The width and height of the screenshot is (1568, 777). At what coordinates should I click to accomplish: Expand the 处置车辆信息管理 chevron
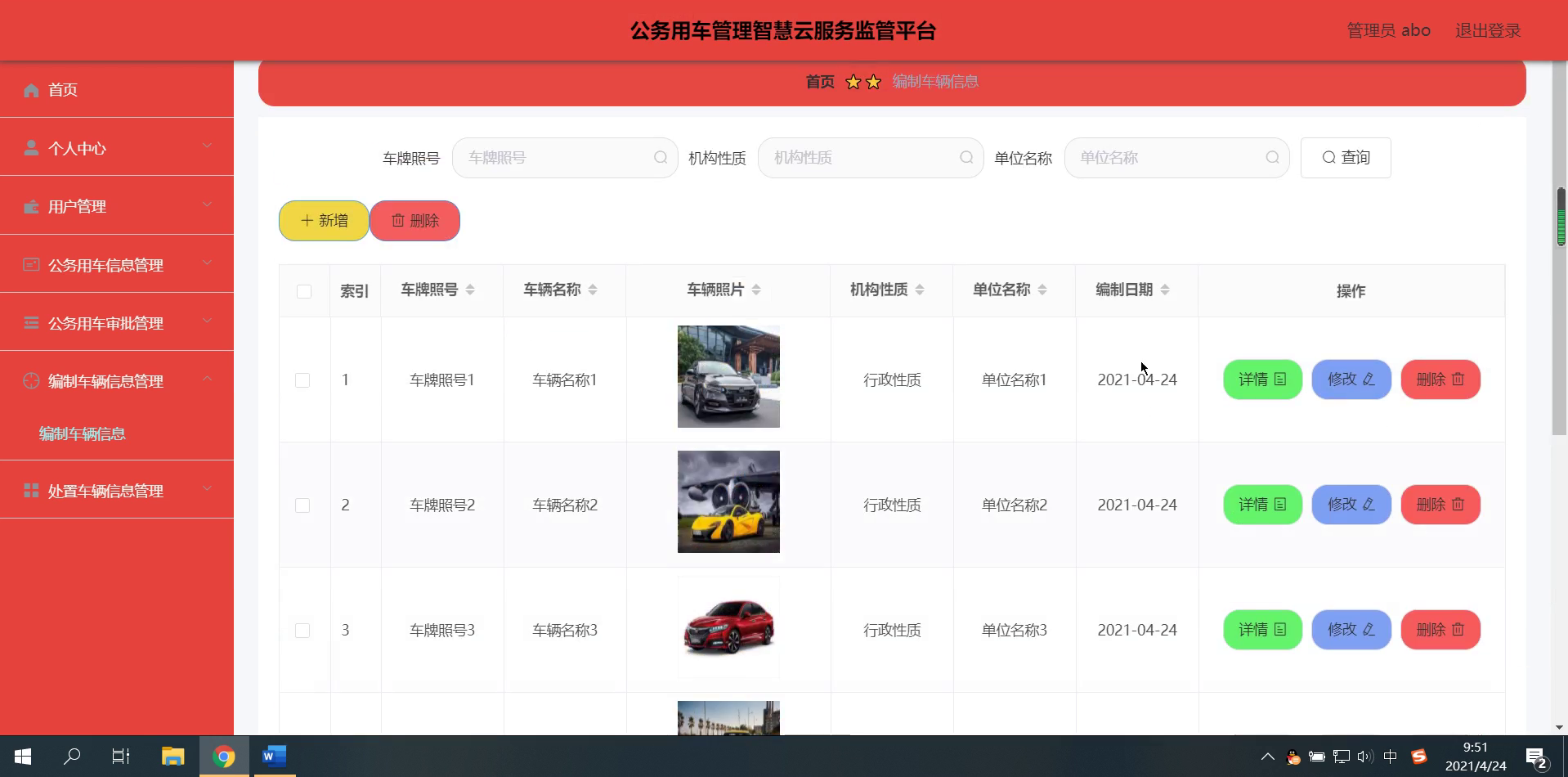pyautogui.click(x=207, y=487)
